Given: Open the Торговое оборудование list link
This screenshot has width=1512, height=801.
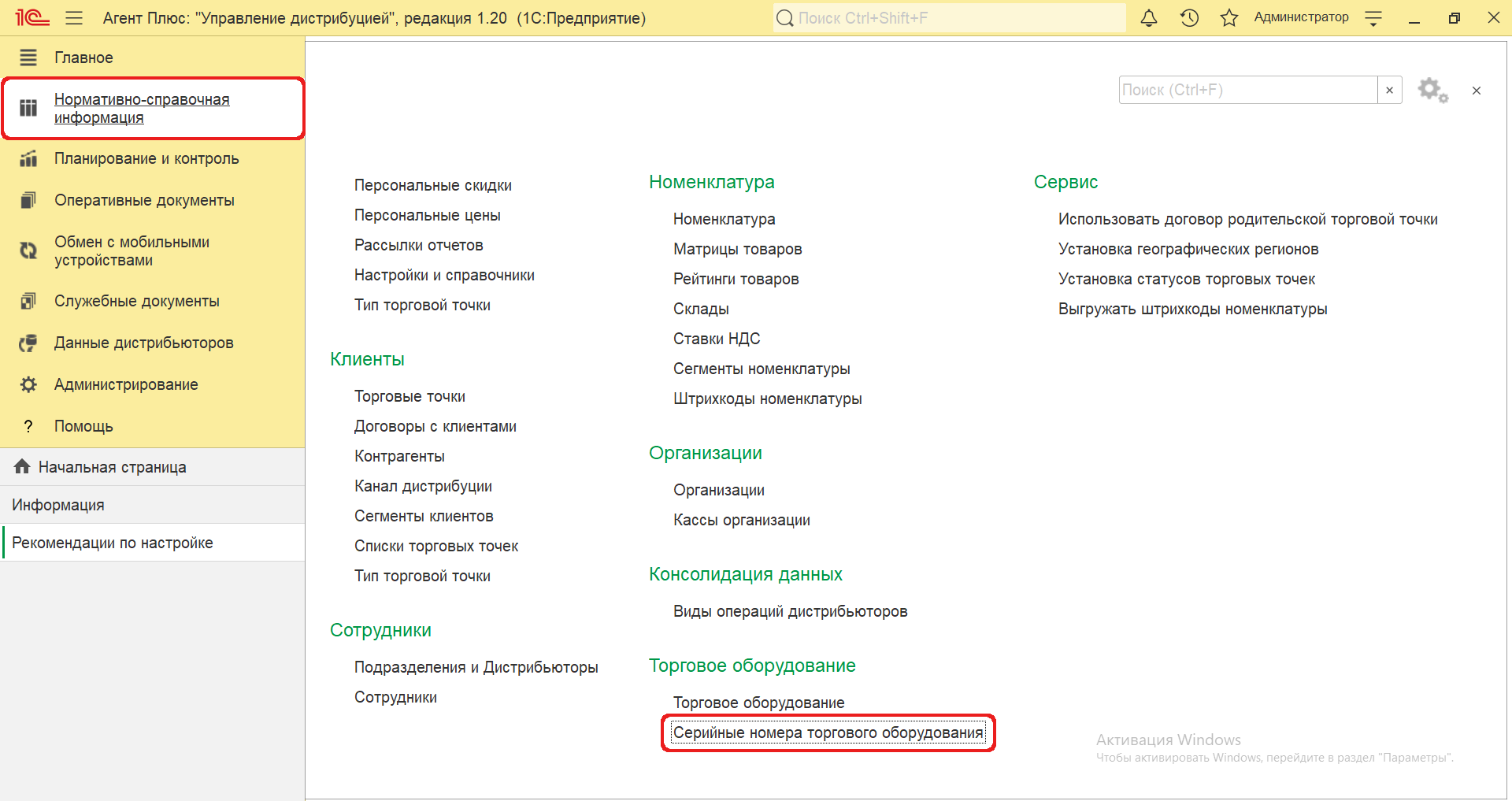Looking at the screenshot, I should point(758,703).
